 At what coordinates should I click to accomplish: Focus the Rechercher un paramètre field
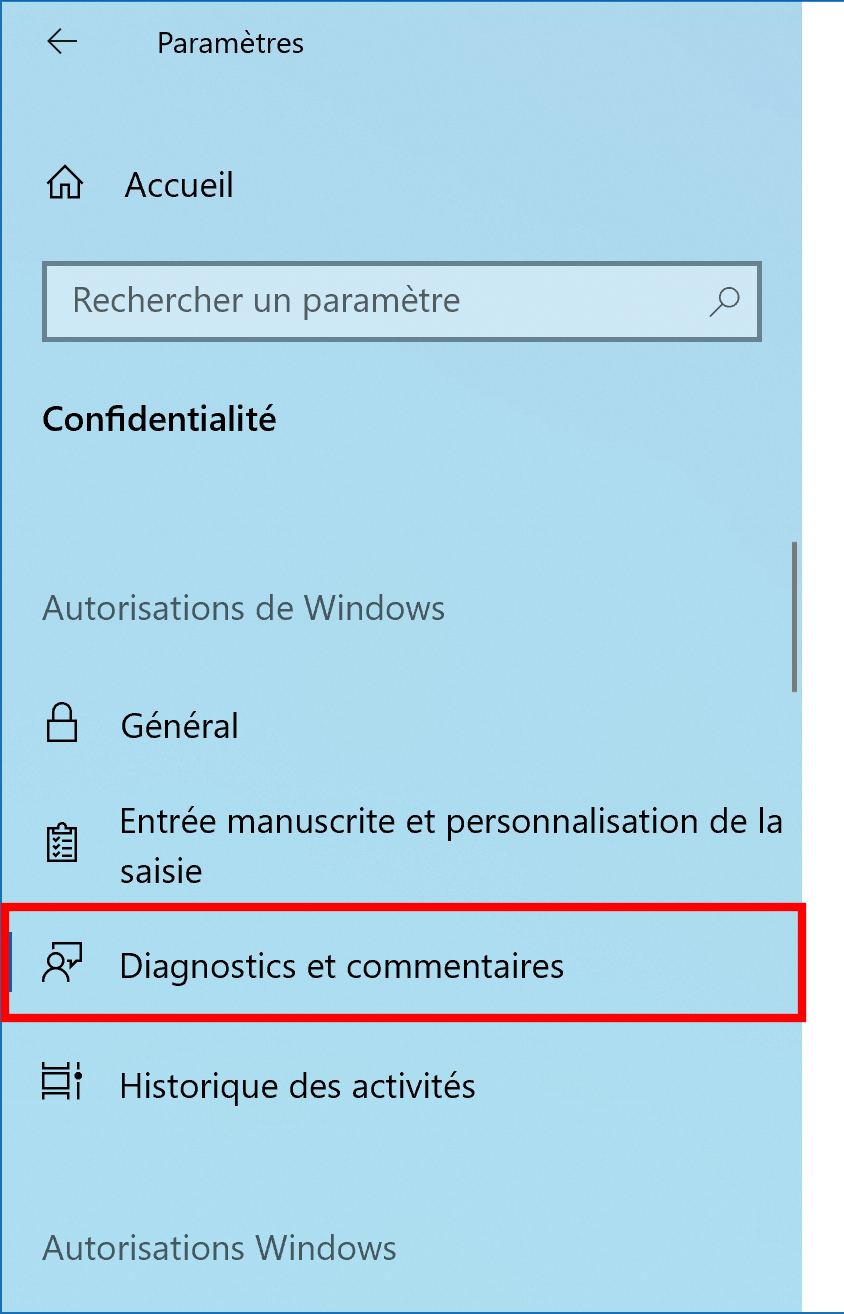pos(402,301)
